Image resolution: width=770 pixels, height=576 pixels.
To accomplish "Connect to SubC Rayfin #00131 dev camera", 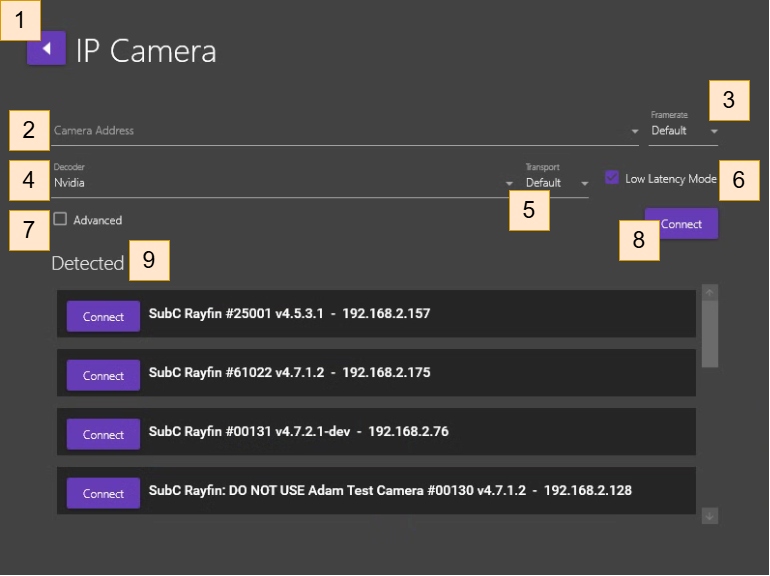I will click(103, 434).
